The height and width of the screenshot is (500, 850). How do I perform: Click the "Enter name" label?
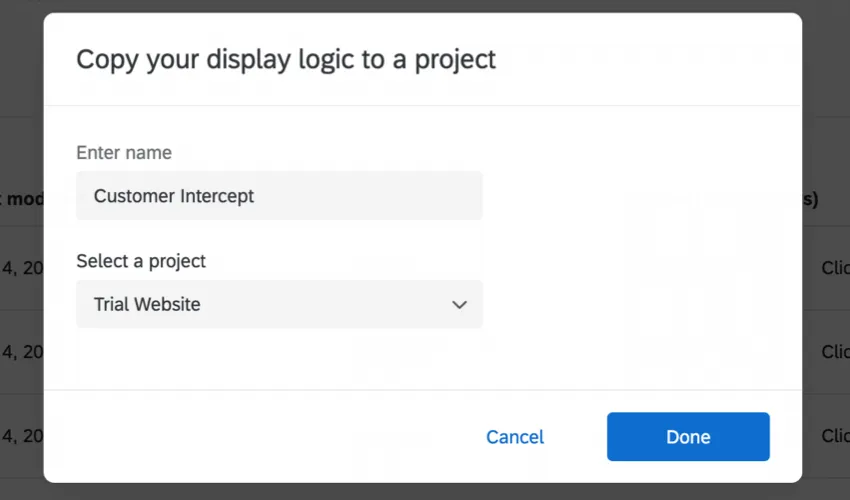pos(124,153)
